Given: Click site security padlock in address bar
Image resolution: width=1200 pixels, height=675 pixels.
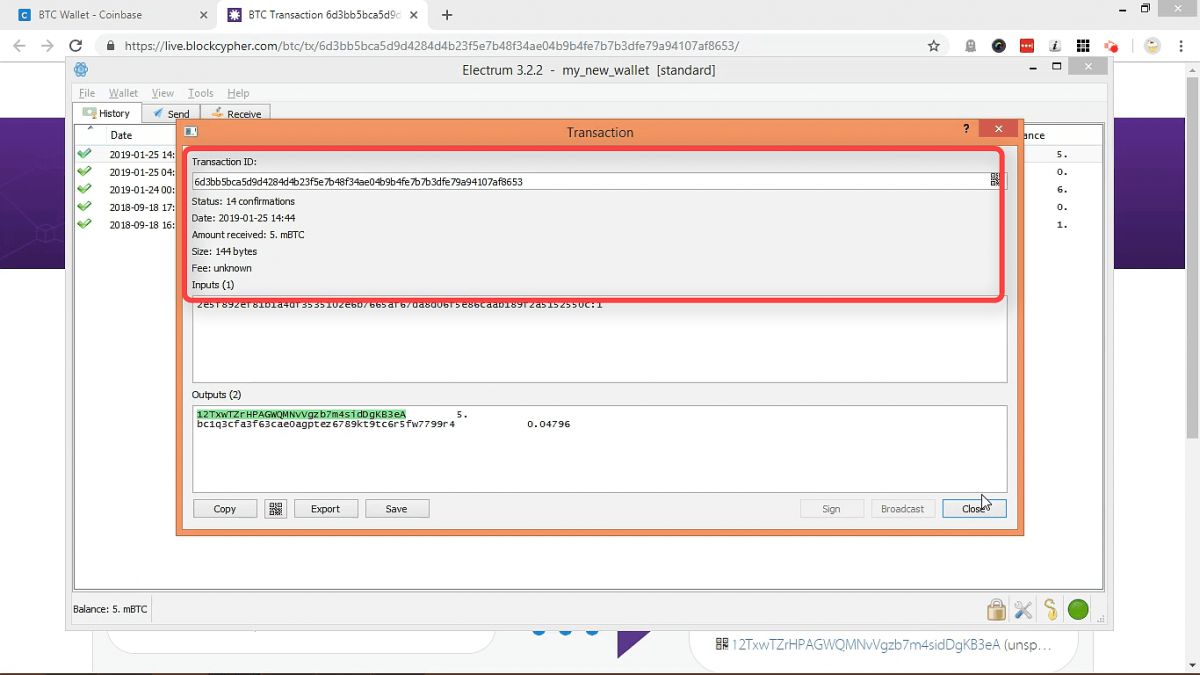Looking at the screenshot, I should [x=110, y=46].
